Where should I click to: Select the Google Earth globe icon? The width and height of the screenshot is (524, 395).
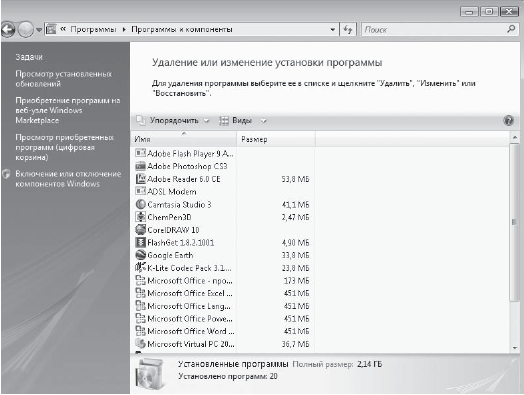coord(140,255)
